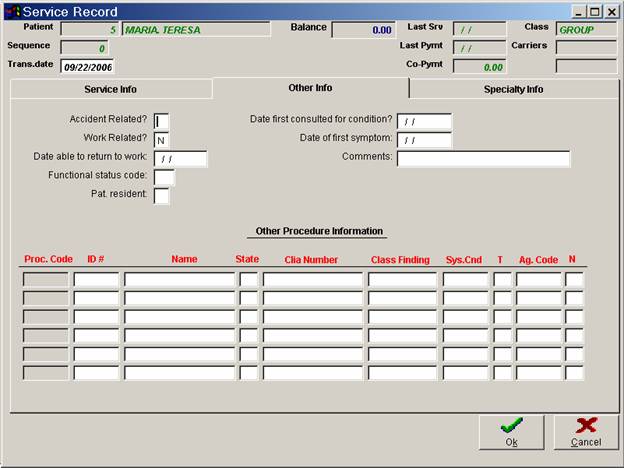Maximize the Service Record window
The height and width of the screenshot is (468, 624).
click(595, 12)
